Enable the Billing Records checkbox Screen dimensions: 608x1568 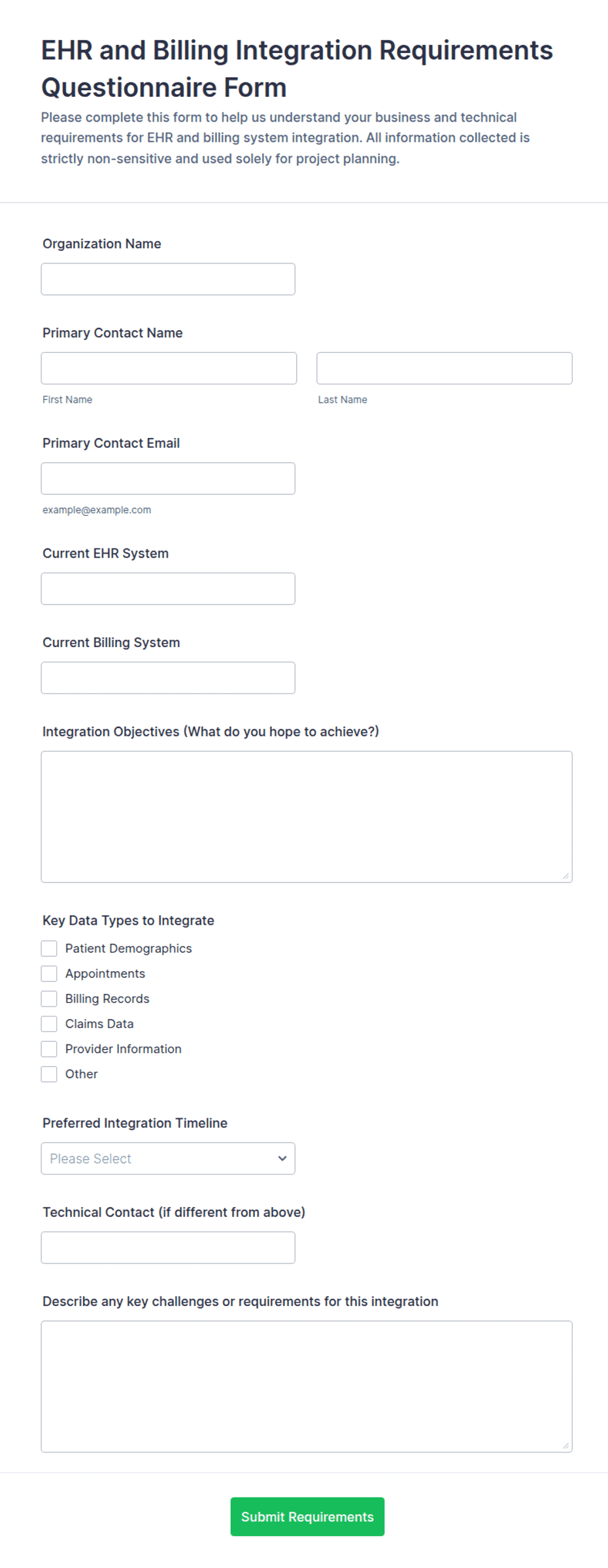(x=49, y=999)
